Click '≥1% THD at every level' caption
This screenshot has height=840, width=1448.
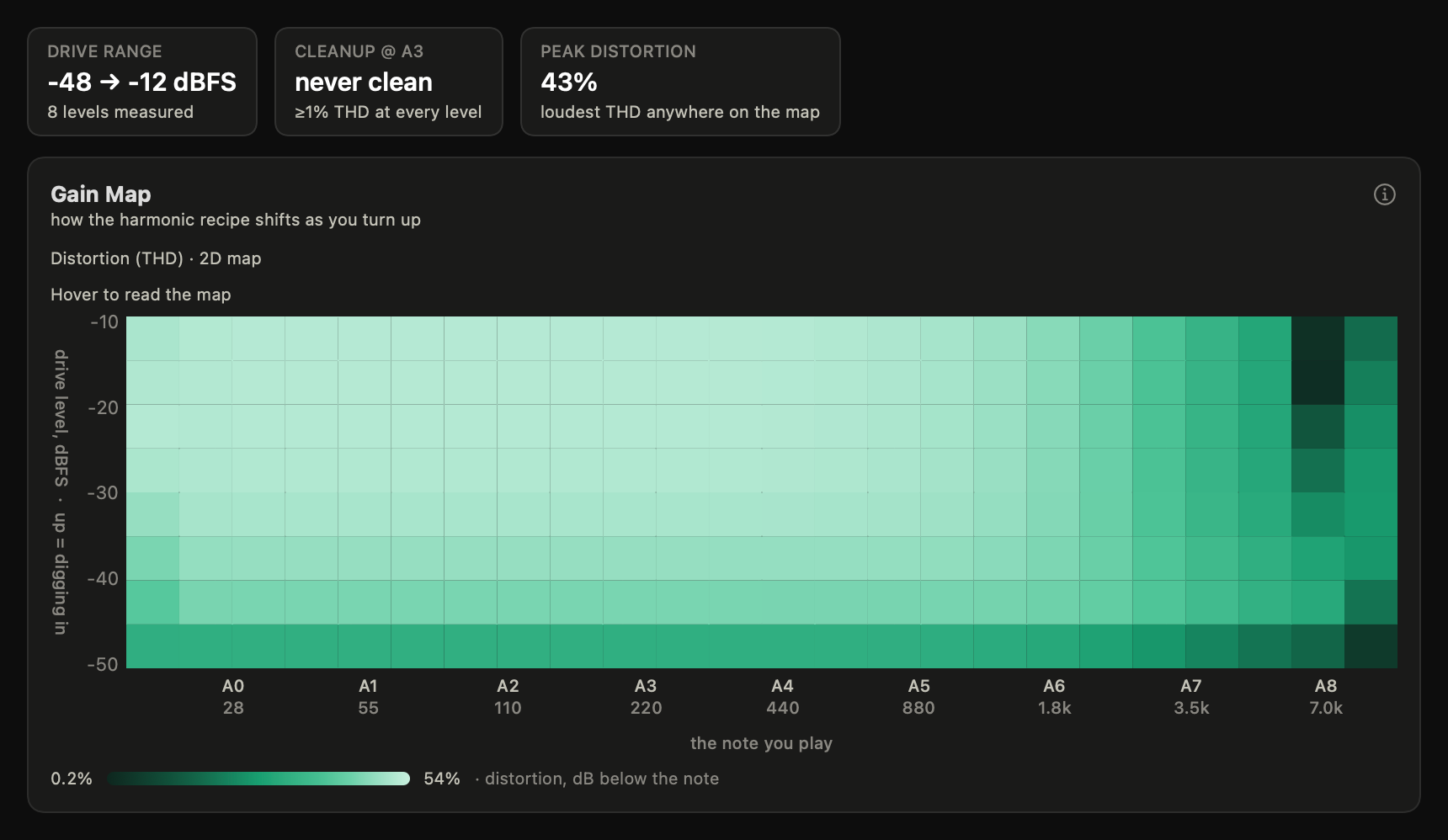click(388, 112)
